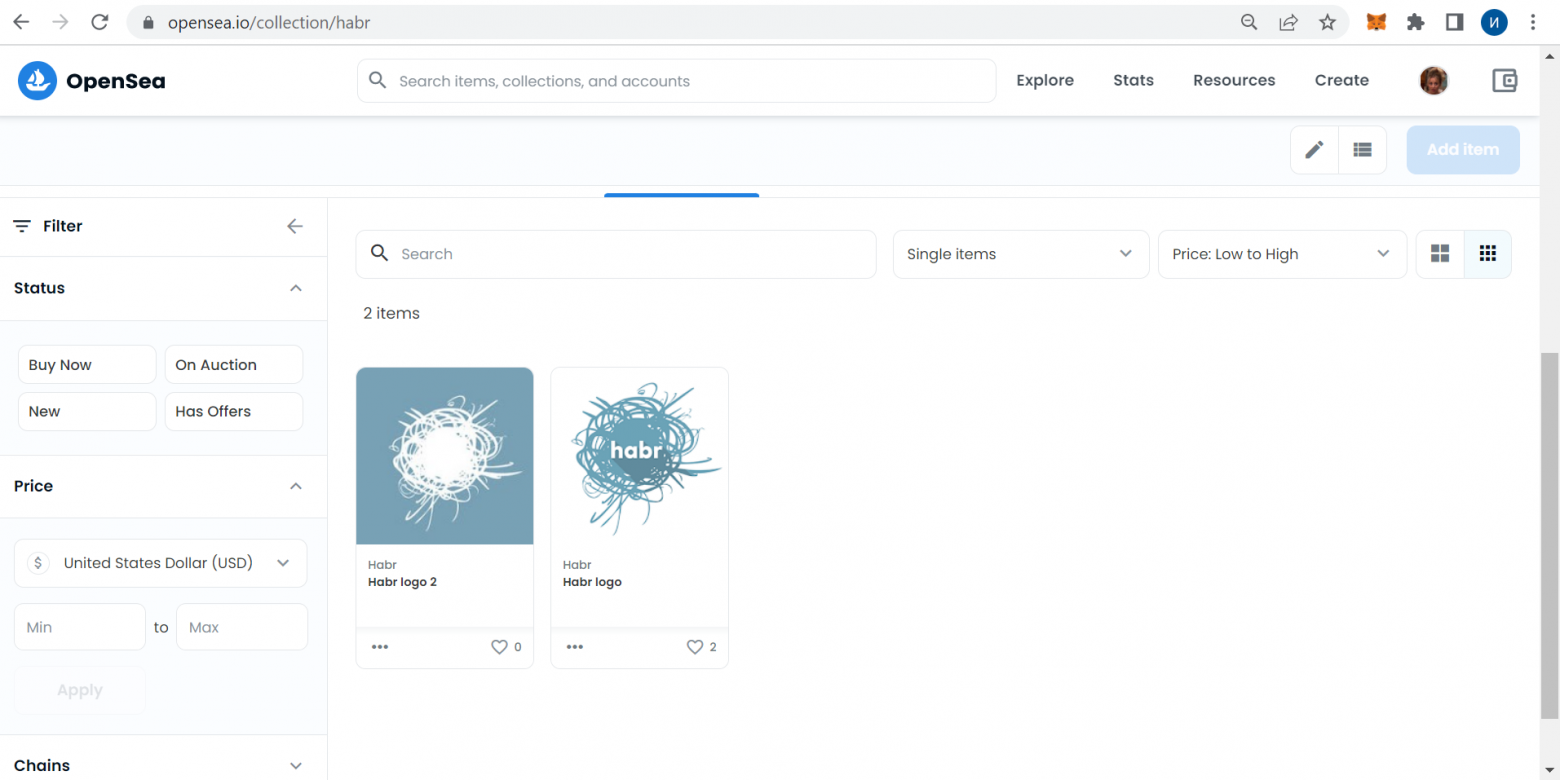Open the United States Dollar currency dropdown
This screenshot has width=1560, height=780.
click(161, 563)
